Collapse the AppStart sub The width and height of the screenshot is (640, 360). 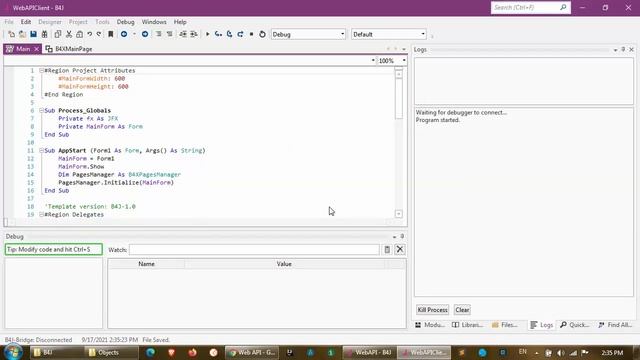41,151
